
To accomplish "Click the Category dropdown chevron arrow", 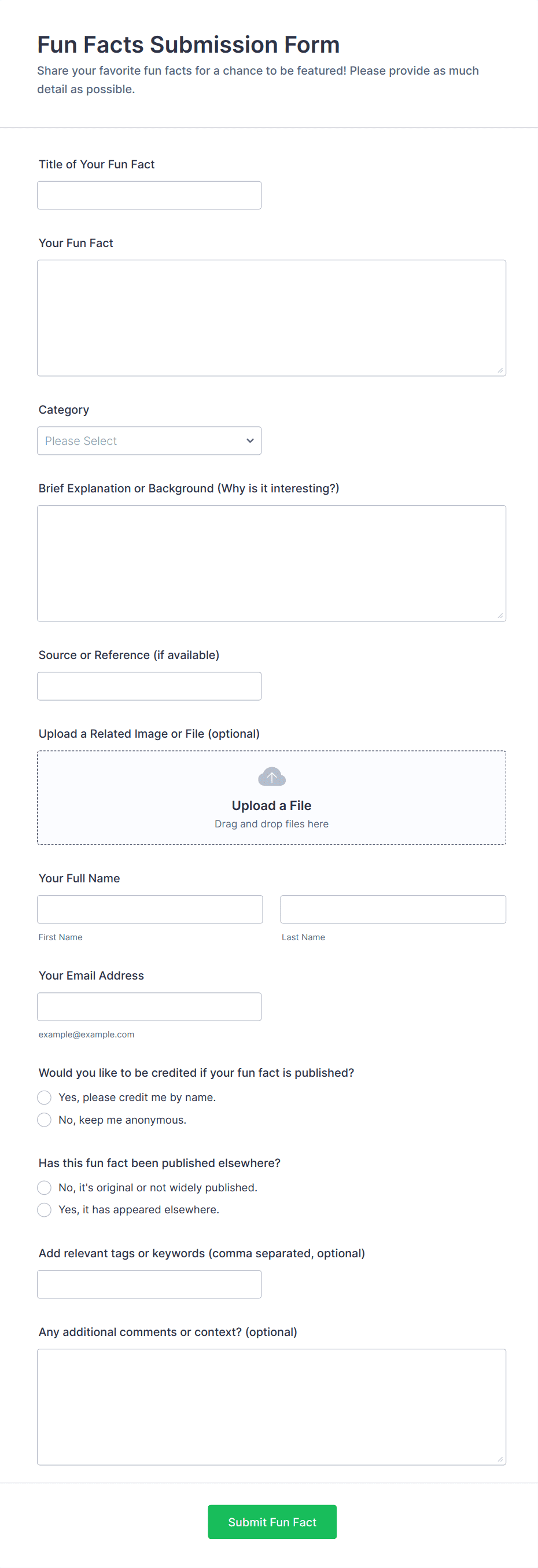I will [249, 441].
